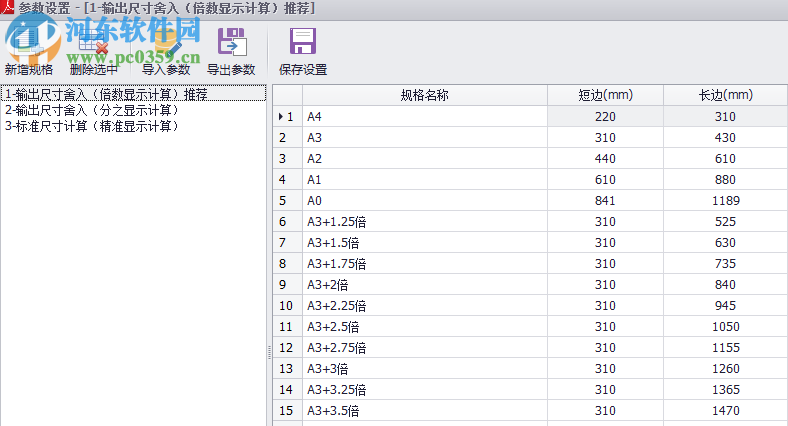The width and height of the screenshot is (788, 426).
Task: Click long side value 1365
Action: click(x=726, y=389)
